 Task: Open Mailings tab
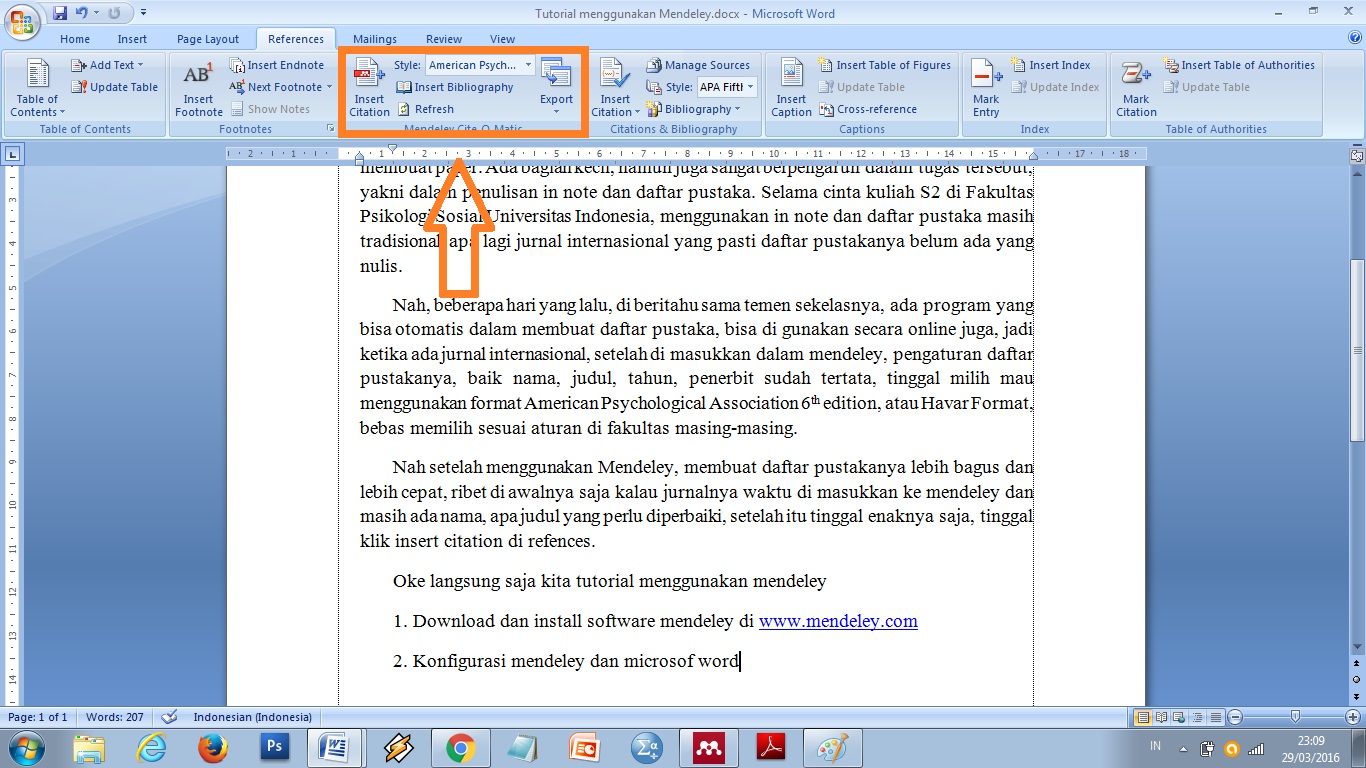[375, 39]
